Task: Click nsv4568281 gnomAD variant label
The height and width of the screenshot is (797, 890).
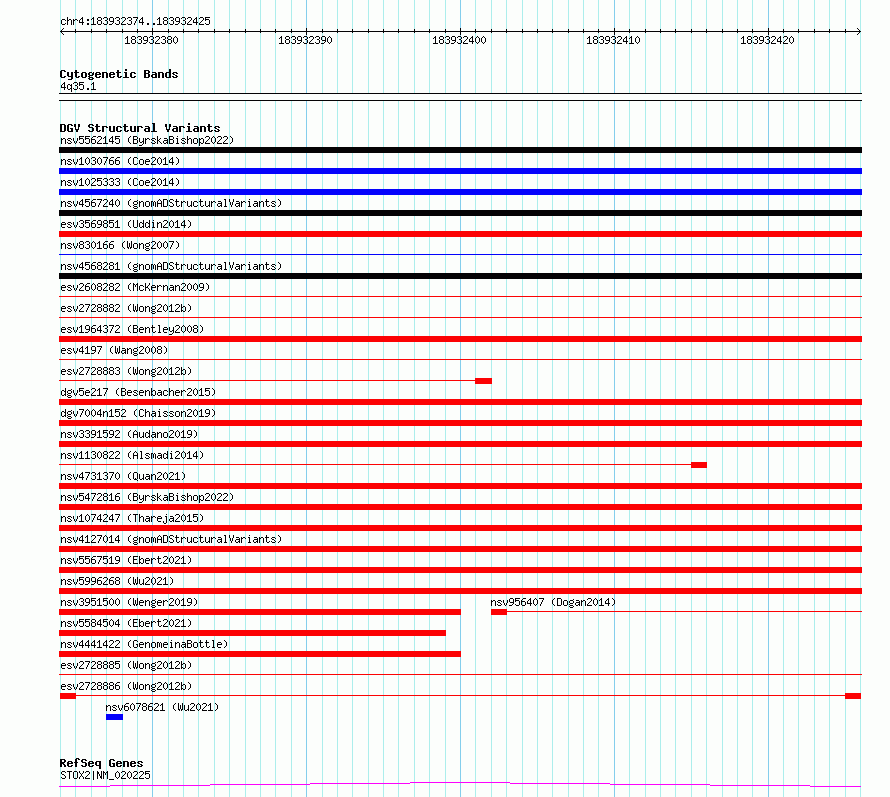Action: 171,266
